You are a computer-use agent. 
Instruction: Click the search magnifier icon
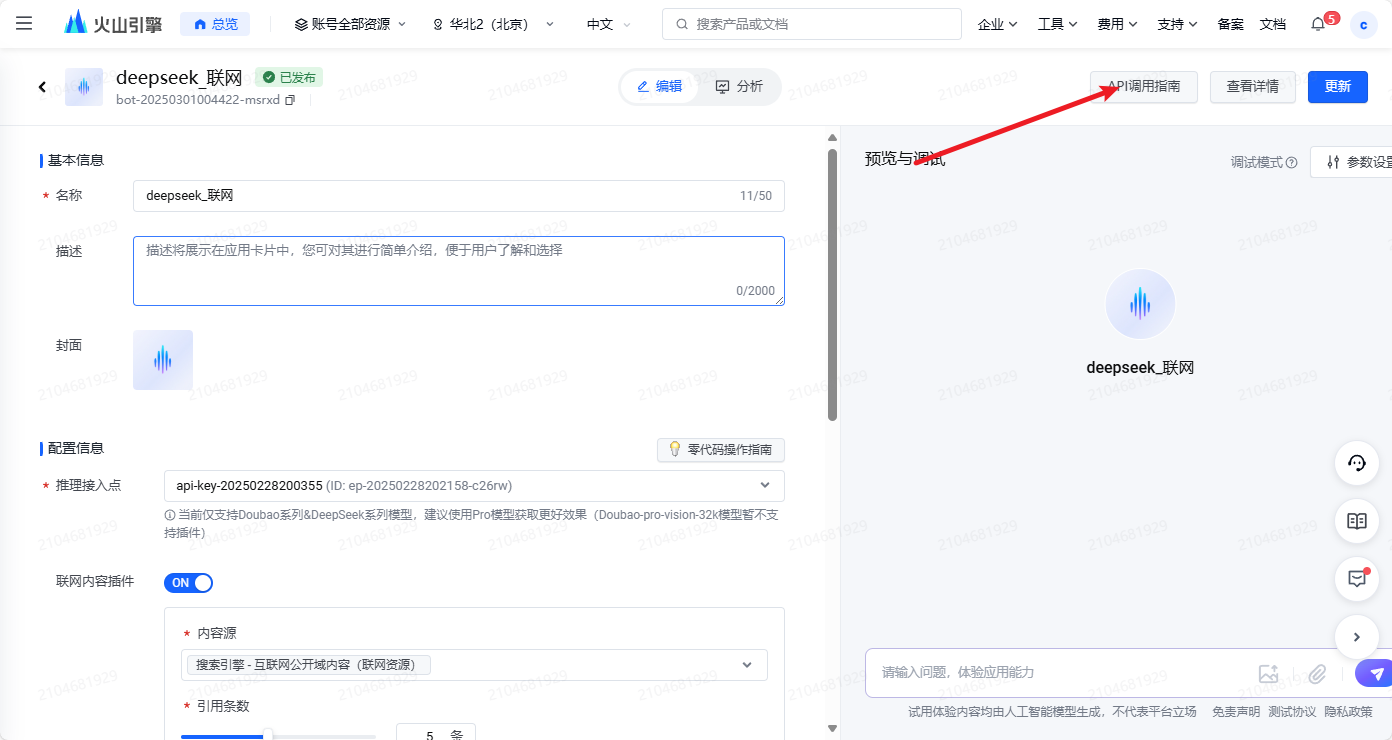[x=682, y=24]
